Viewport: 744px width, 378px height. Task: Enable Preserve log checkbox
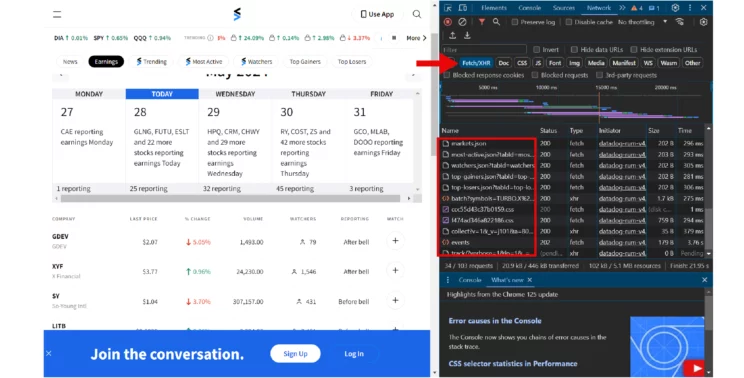coord(515,22)
